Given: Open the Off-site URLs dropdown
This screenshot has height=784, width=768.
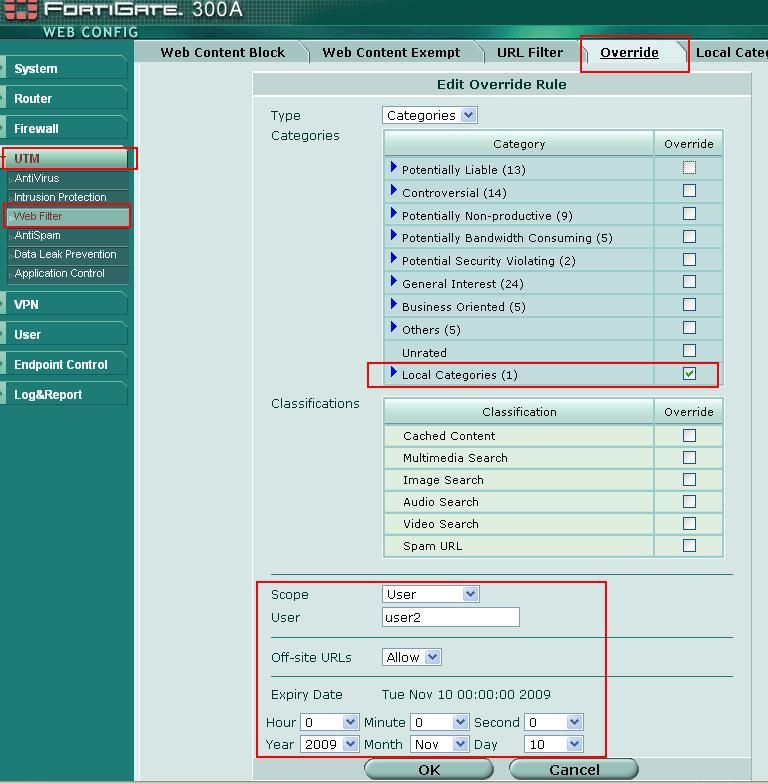Looking at the screenshot, I should coord(412,657).
